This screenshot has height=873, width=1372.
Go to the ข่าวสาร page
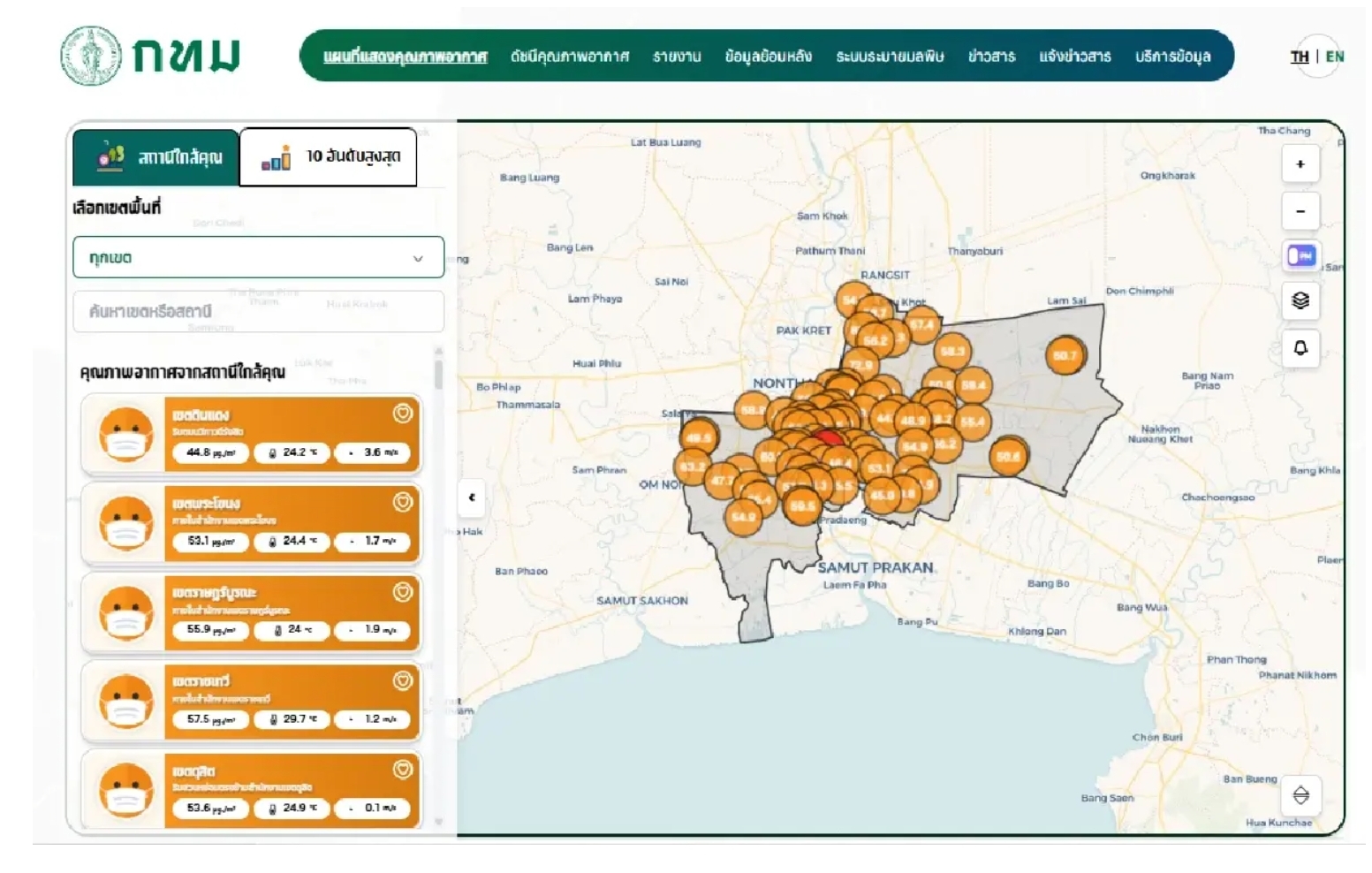click(x=991, y=57)
